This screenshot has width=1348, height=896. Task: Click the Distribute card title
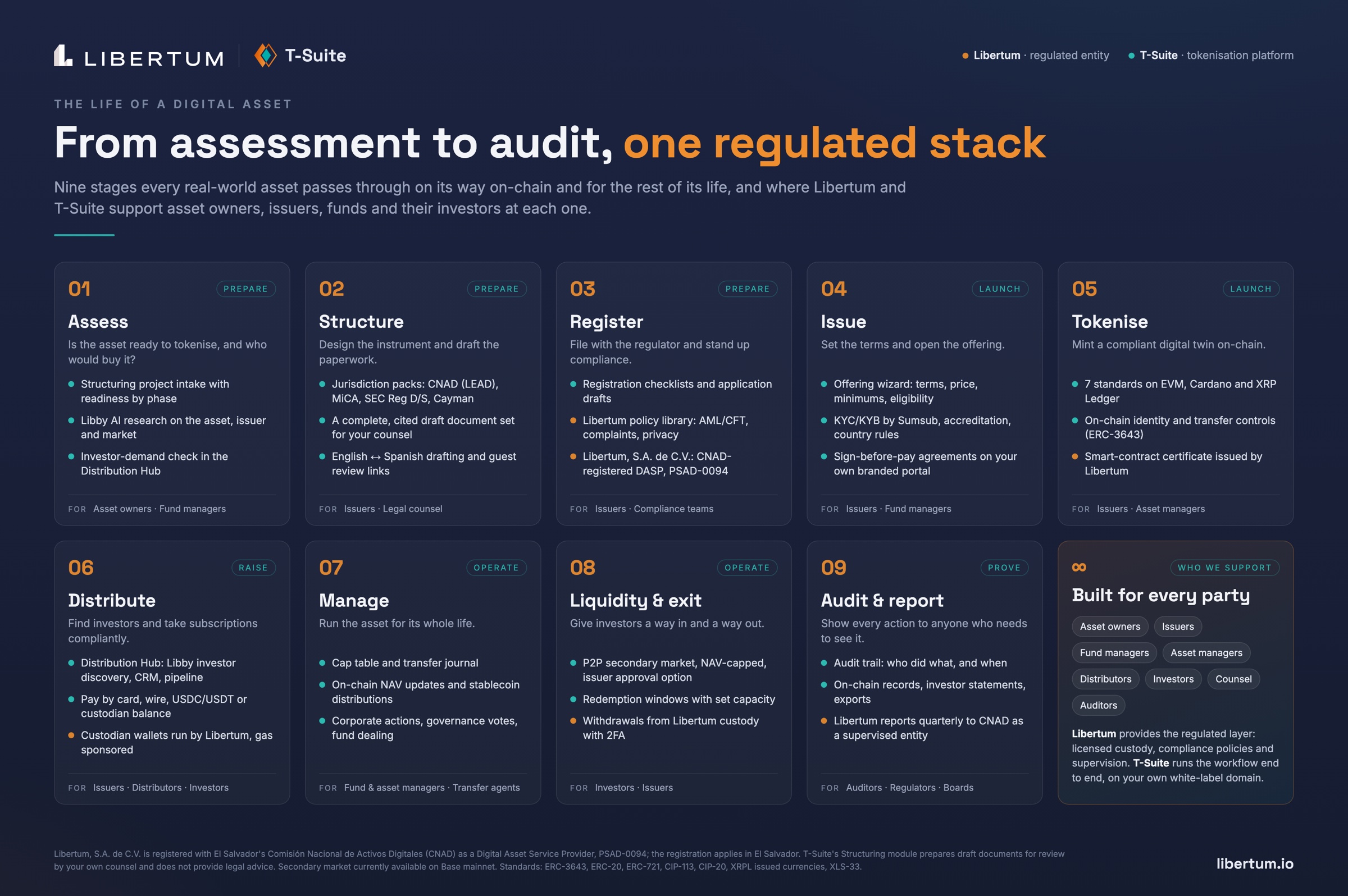tap(111, 600)
